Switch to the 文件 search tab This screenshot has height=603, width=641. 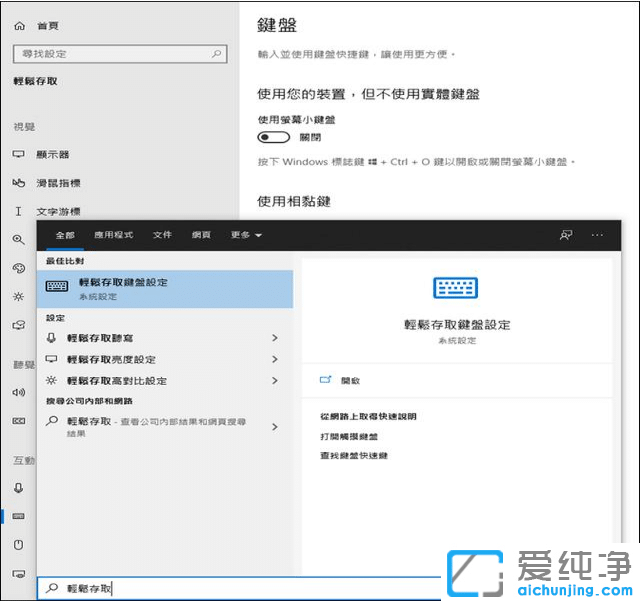point(162,235)
